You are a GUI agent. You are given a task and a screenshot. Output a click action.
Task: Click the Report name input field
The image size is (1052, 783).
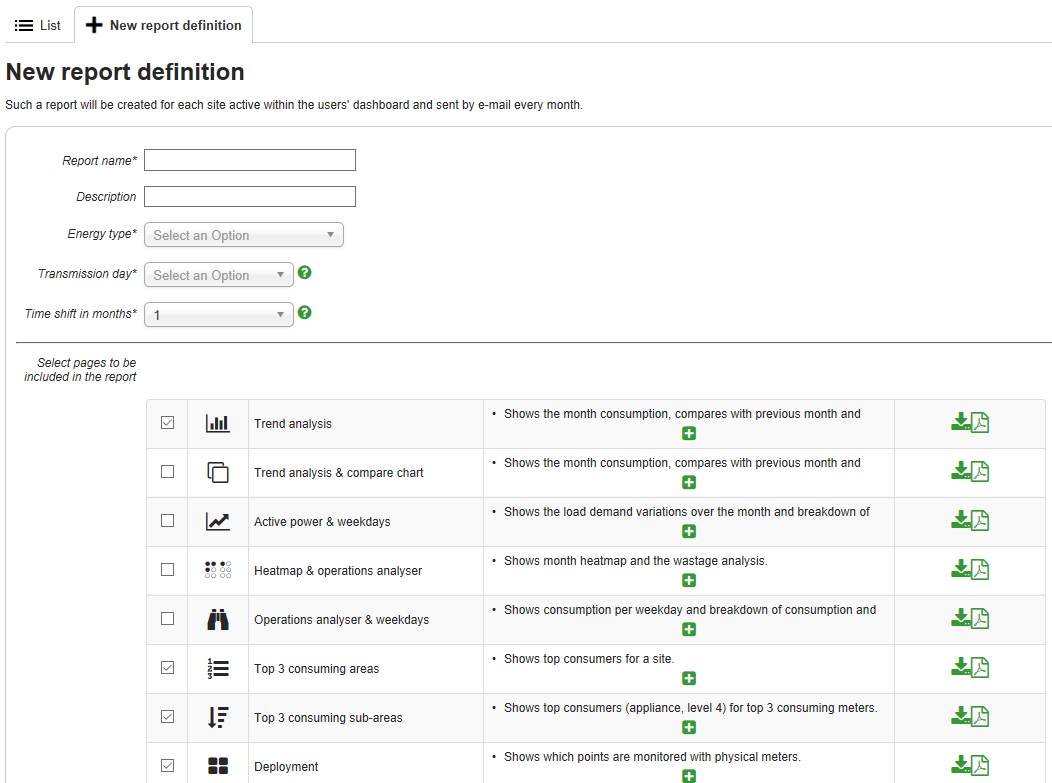[x=250, y=160]
